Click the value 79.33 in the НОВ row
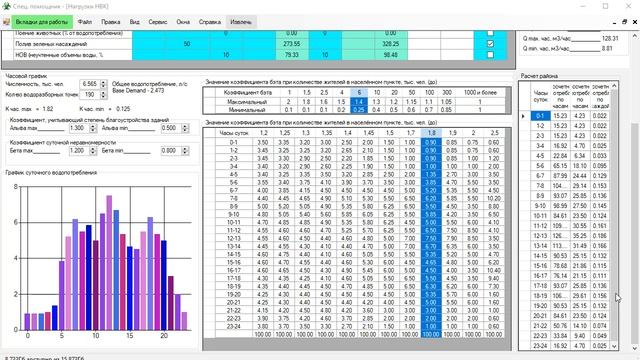The width and height of the screenshot is (640, 360). tap(292, 55)
